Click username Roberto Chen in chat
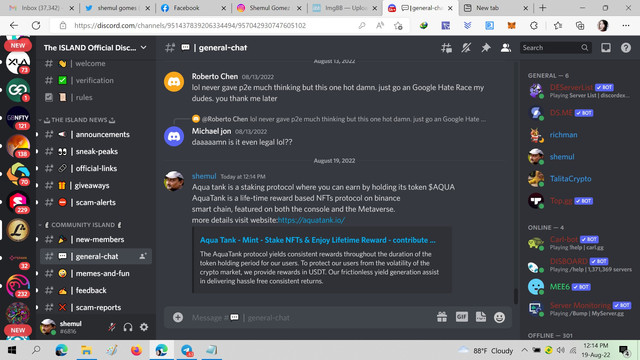The image size is (640, 360). [x=215, y=76]
